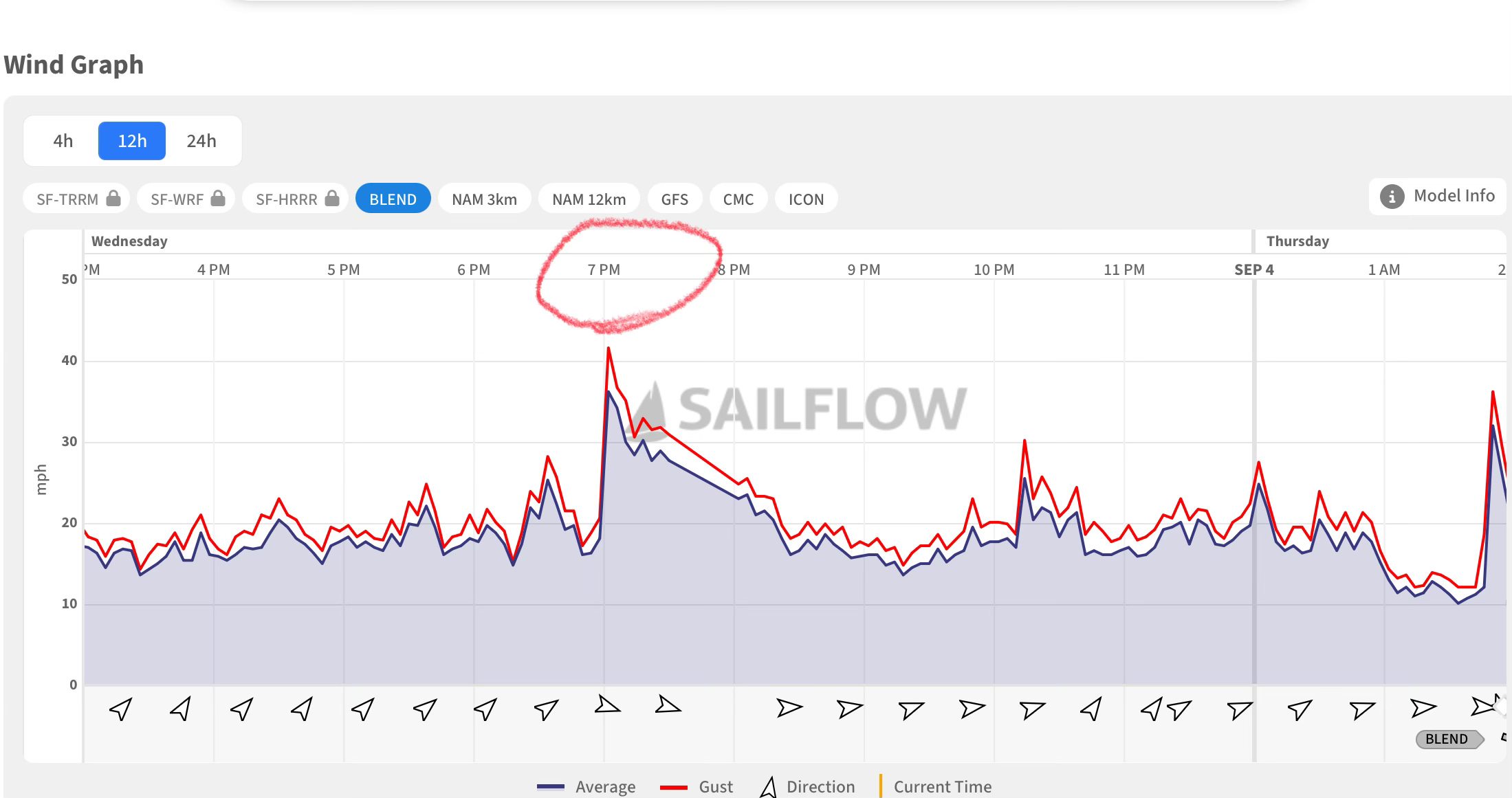
Task: Click wind direction arrow below 7 PM
Action: (x=606, y=705)
